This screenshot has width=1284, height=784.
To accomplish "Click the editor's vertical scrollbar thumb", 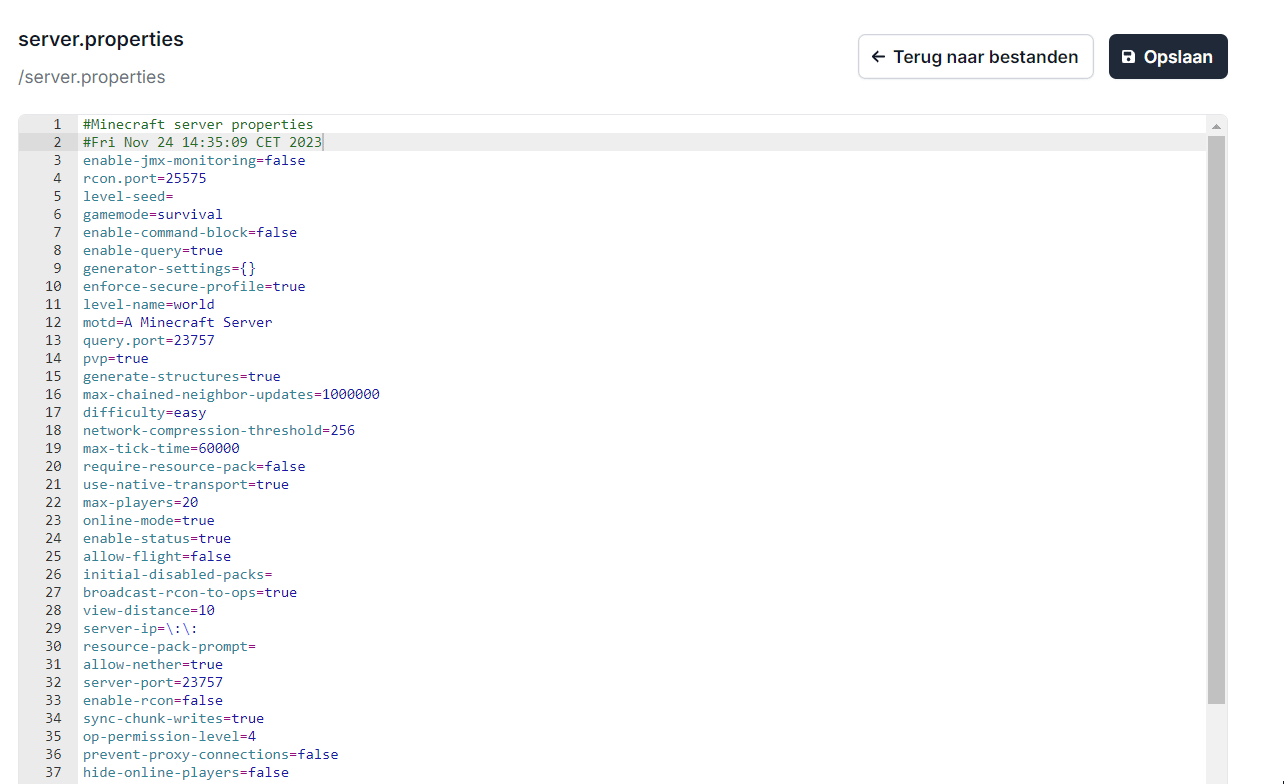I will pos(1216,420).
